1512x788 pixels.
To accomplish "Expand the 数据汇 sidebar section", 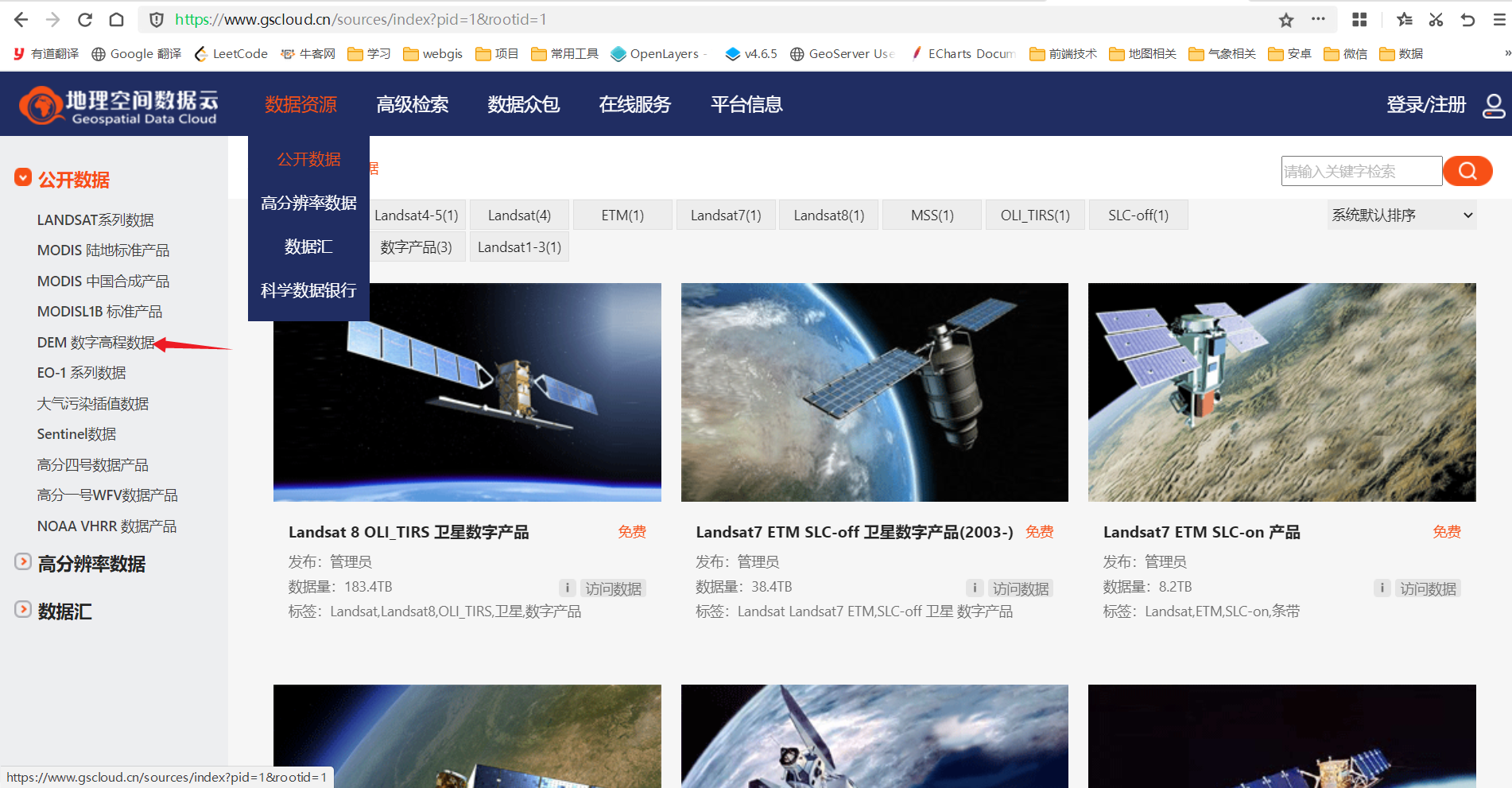I will [23, 609].
